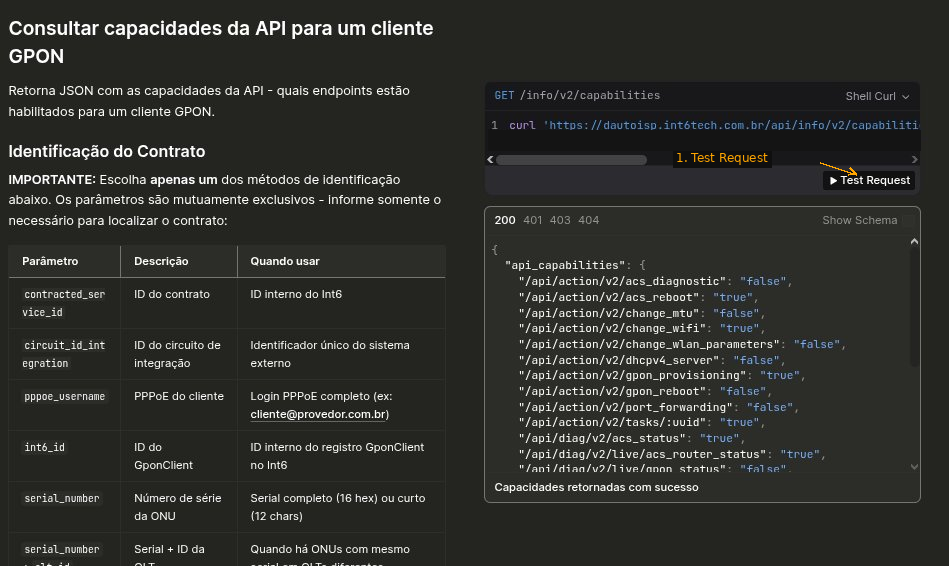This screenshot has height=566, width=949.
Task: Click the dhcpv4_server JSON line
Action: tap(652, 360)
